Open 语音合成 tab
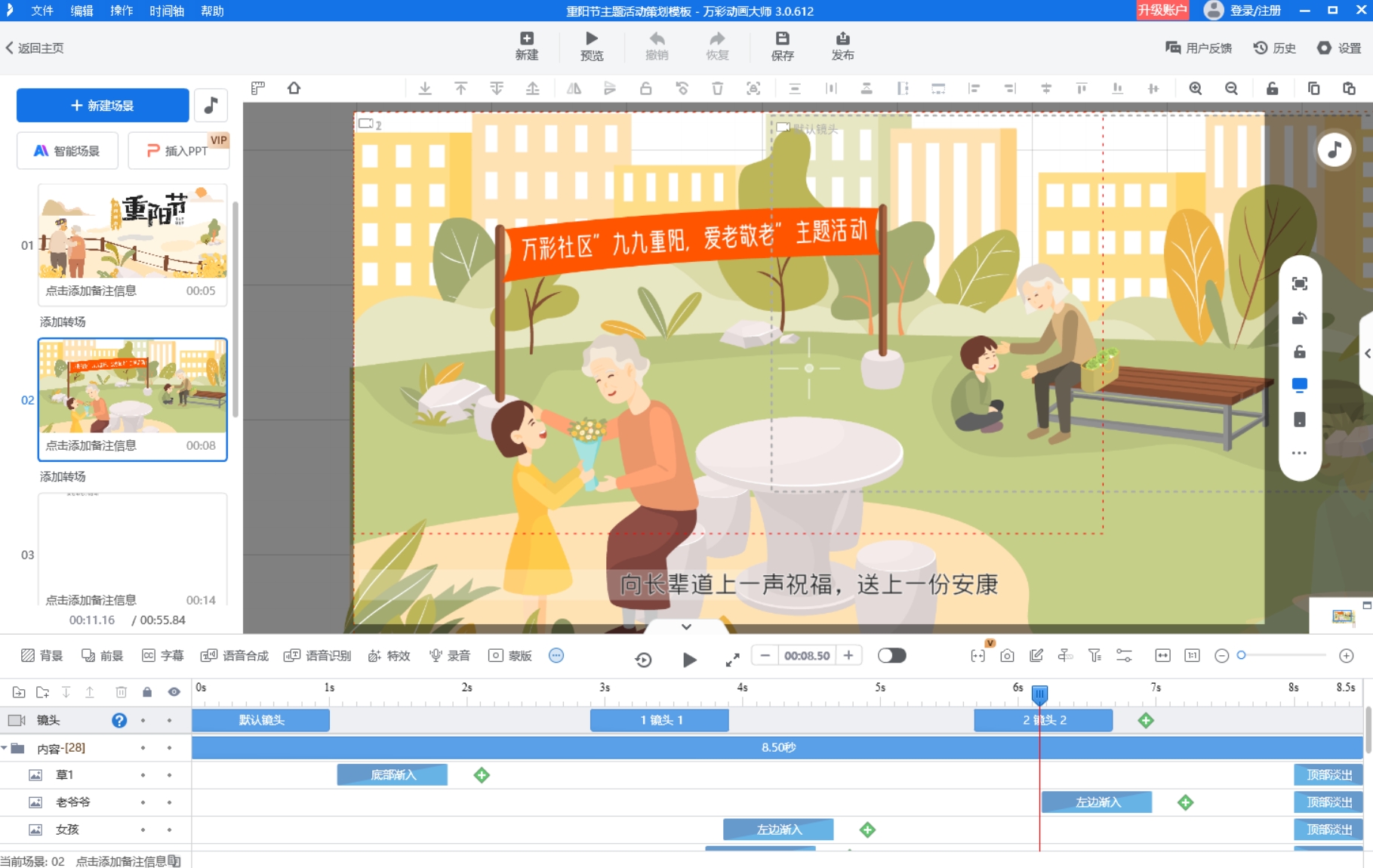This screenshot has height=868, width=1373. pyautogui.click(x=235, y=655)
